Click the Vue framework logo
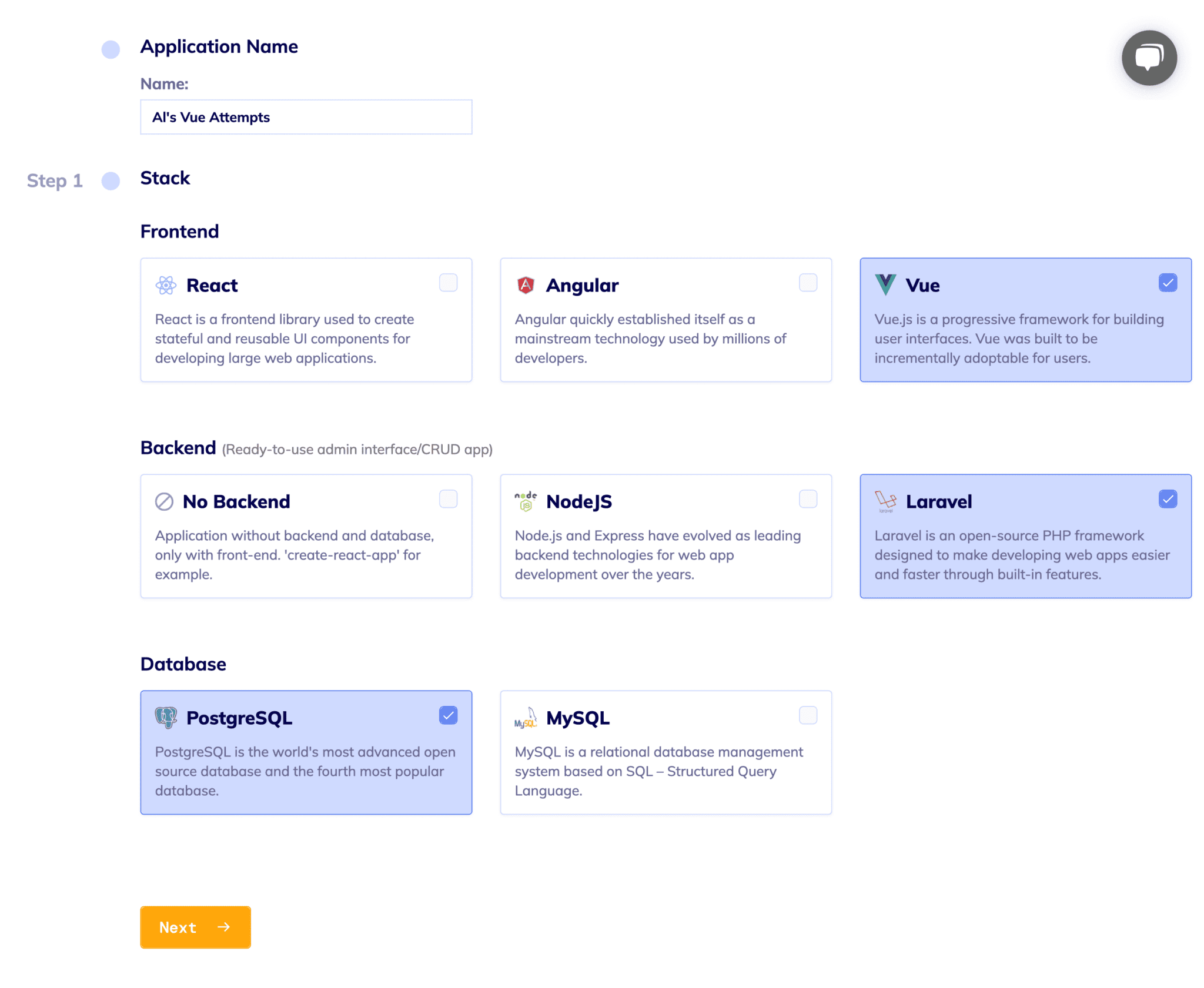 [x=885, y=284]
